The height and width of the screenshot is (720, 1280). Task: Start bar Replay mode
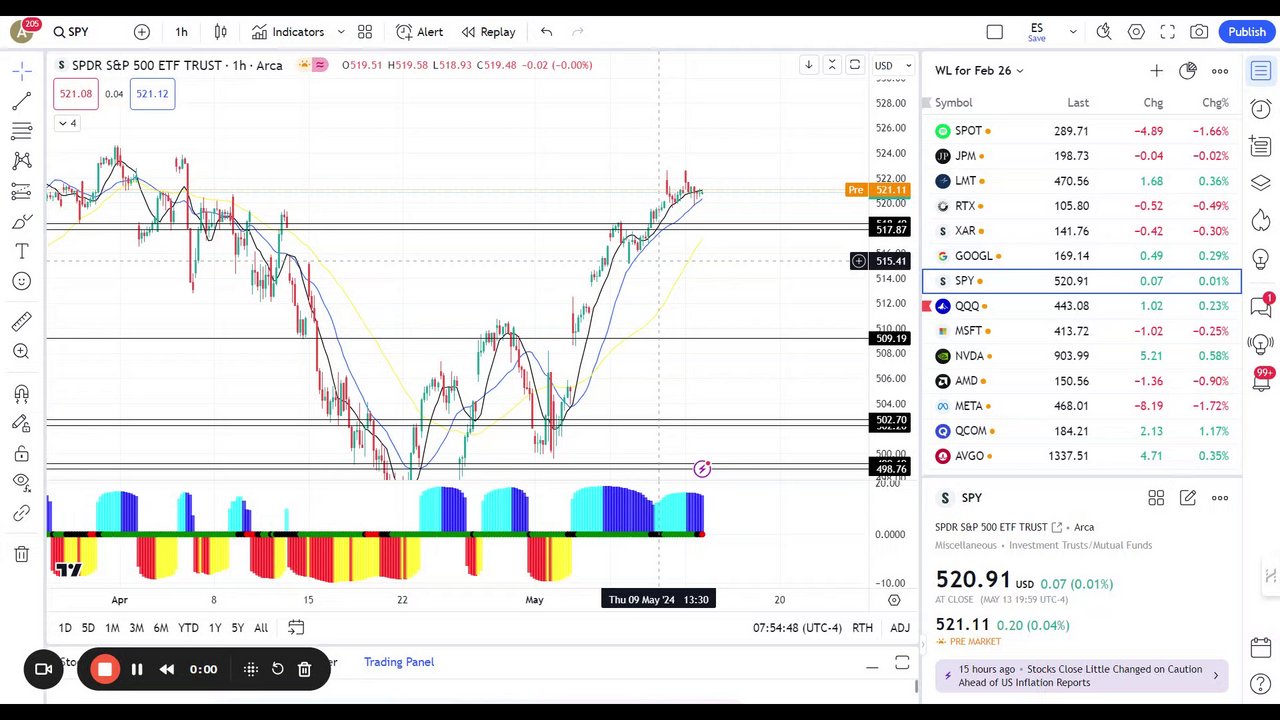click(x=489, y=32)
